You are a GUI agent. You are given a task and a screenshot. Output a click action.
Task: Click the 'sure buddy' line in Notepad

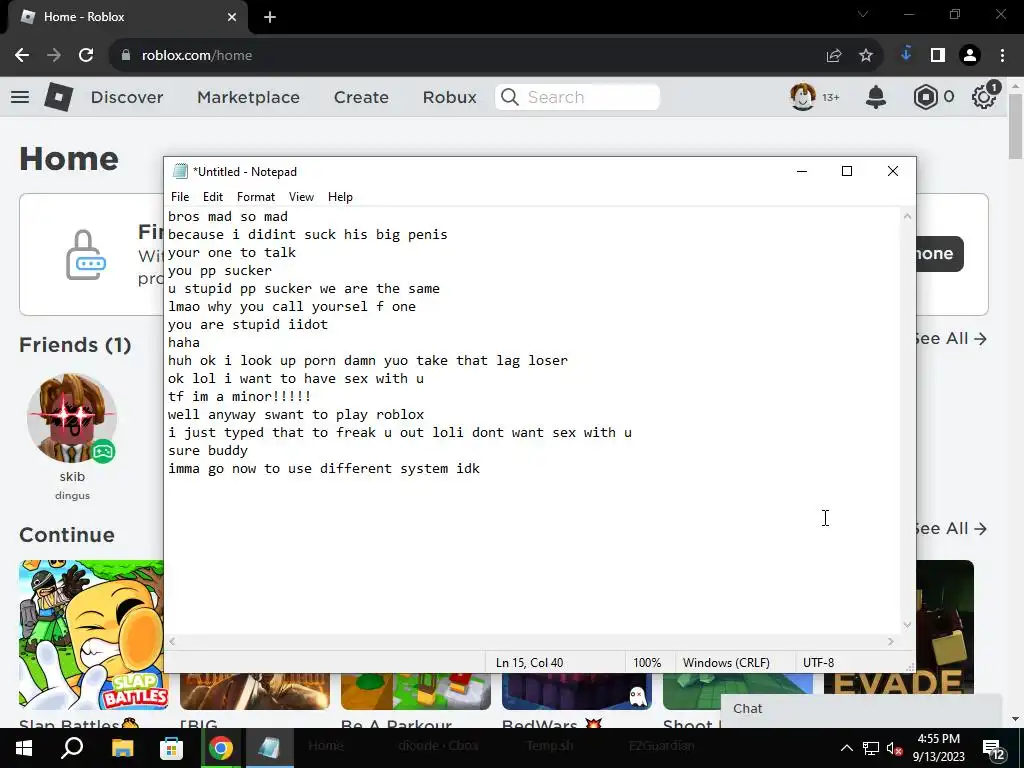[x=208, y=451]
